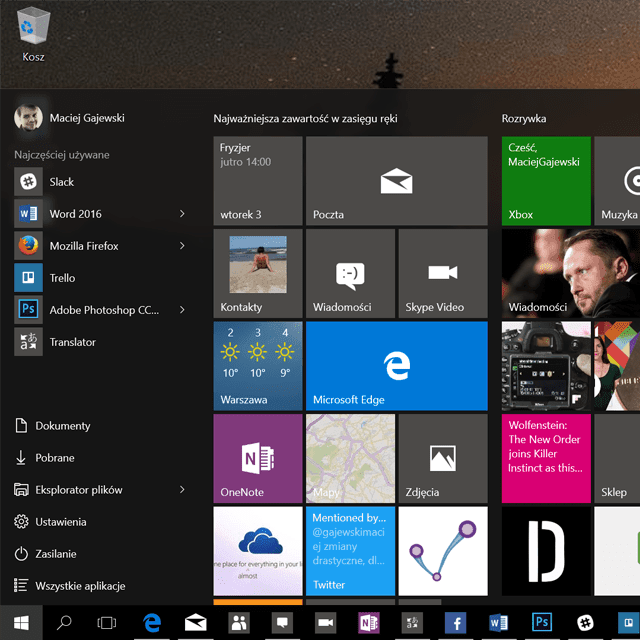Open Edge from the taskbar

tap(152, 622)
